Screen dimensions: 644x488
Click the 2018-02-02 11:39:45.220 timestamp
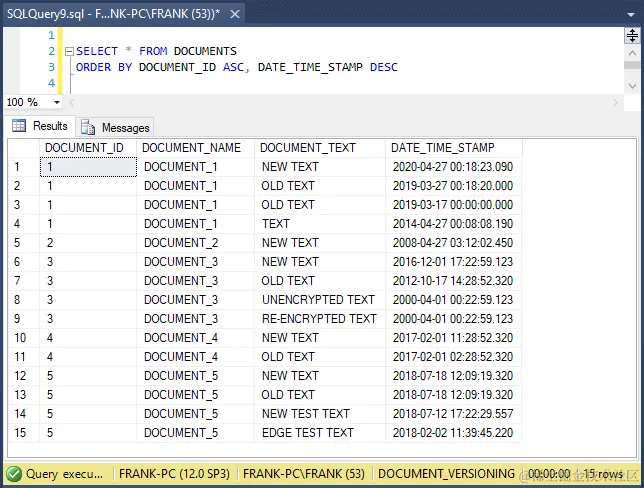pyautogui.click(x=453, y=433)
